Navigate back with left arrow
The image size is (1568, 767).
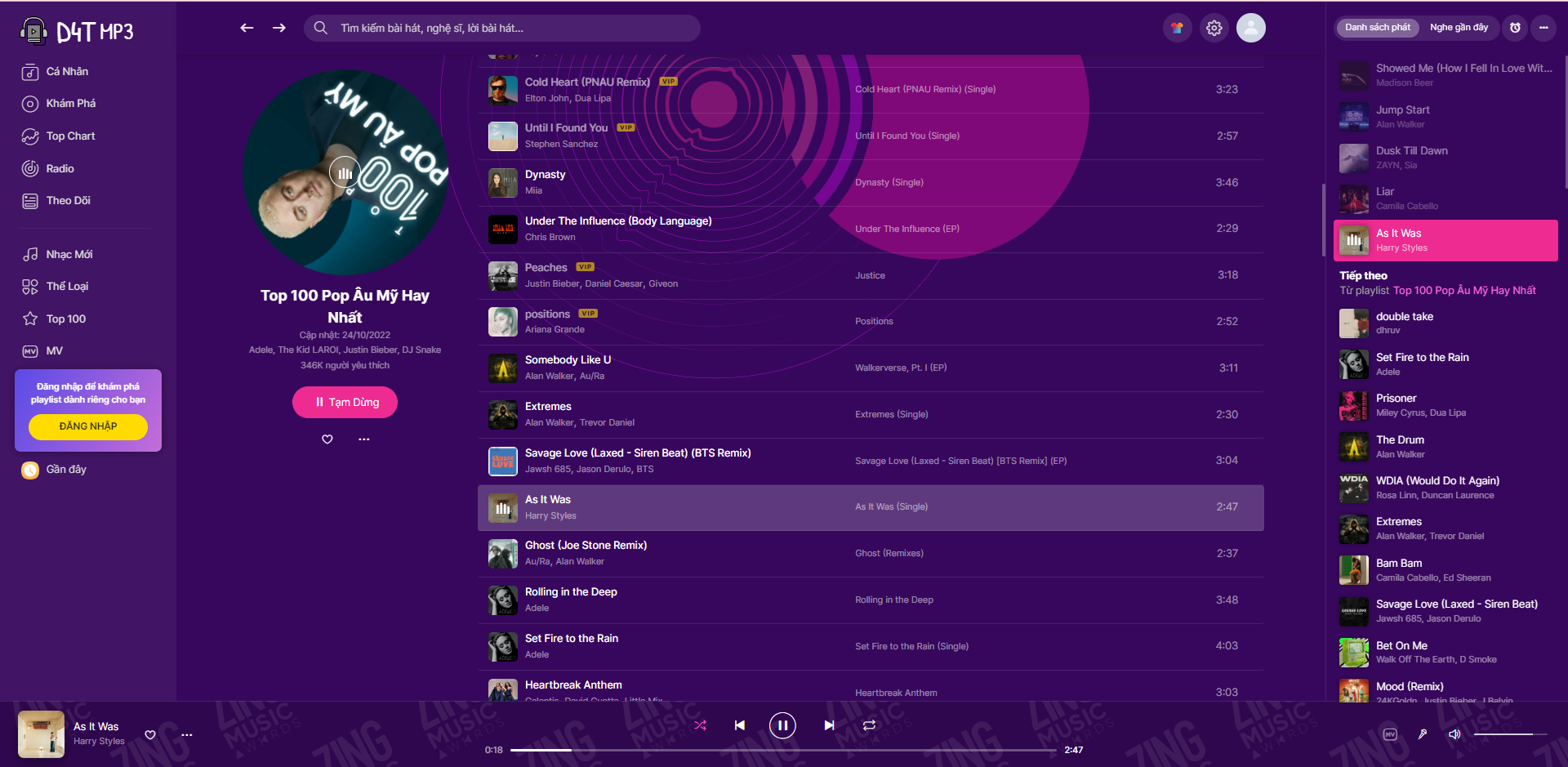pyautogui.click(x=247, y=28)
